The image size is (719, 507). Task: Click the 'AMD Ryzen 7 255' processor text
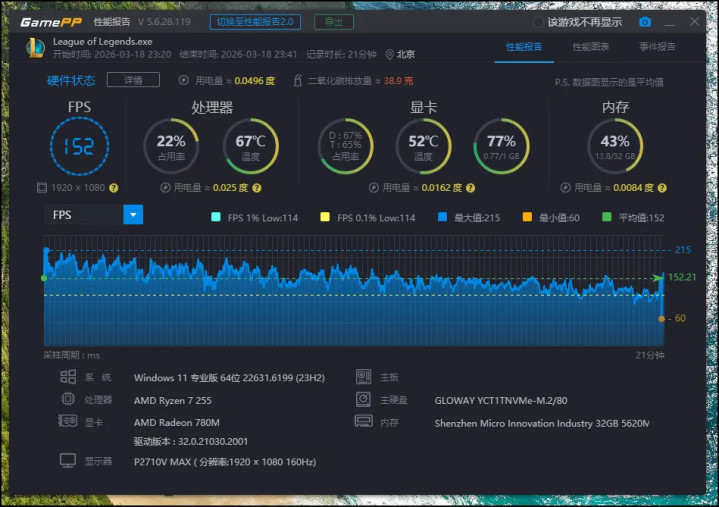[x=172, y=400]
